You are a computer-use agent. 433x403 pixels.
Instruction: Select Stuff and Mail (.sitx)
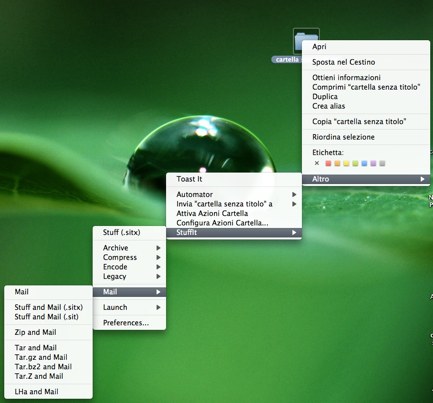[x=49, y=307]
